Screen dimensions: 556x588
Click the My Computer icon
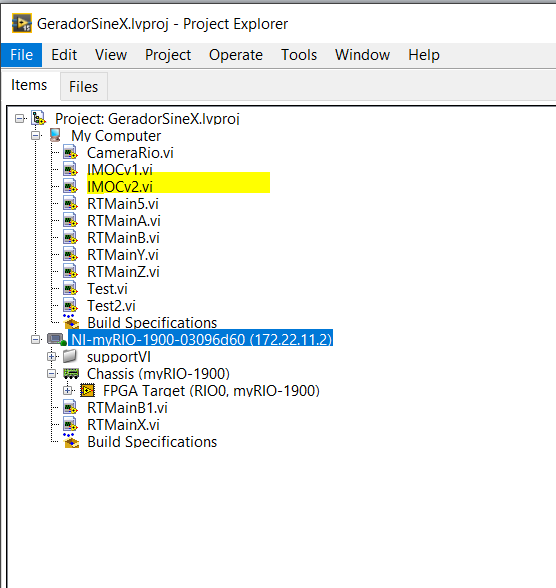click(55, 135)
